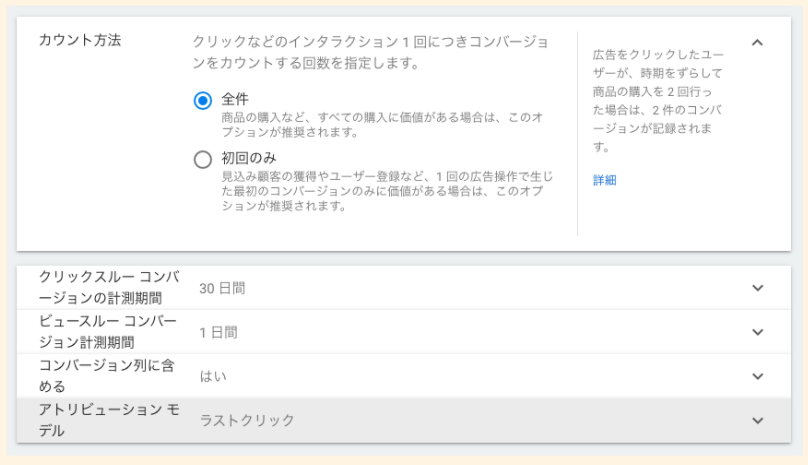
Task: Click the 1 日間 value
Action: click(218, 332)
